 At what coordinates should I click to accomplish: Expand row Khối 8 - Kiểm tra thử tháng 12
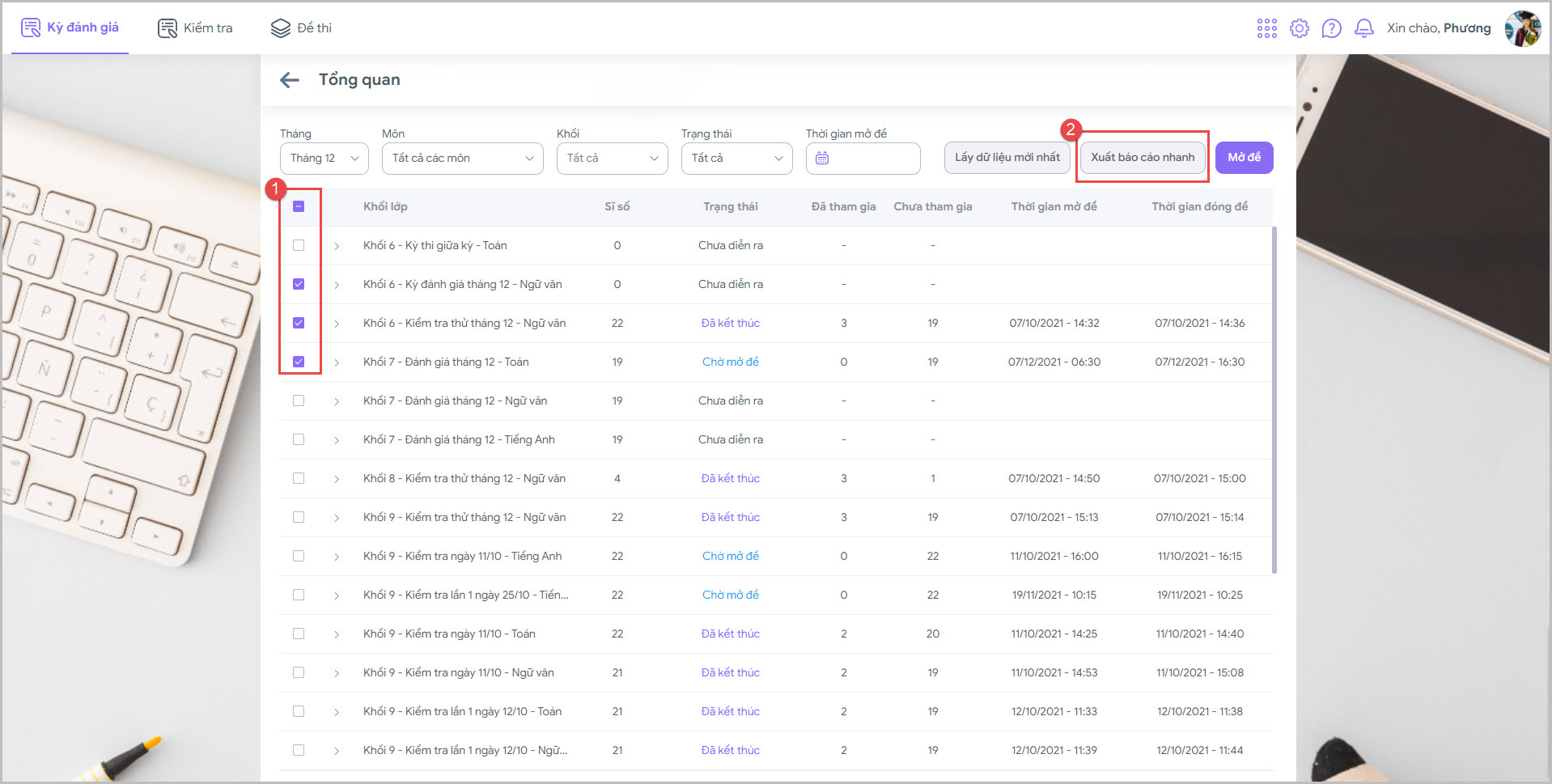pos(337,479)
